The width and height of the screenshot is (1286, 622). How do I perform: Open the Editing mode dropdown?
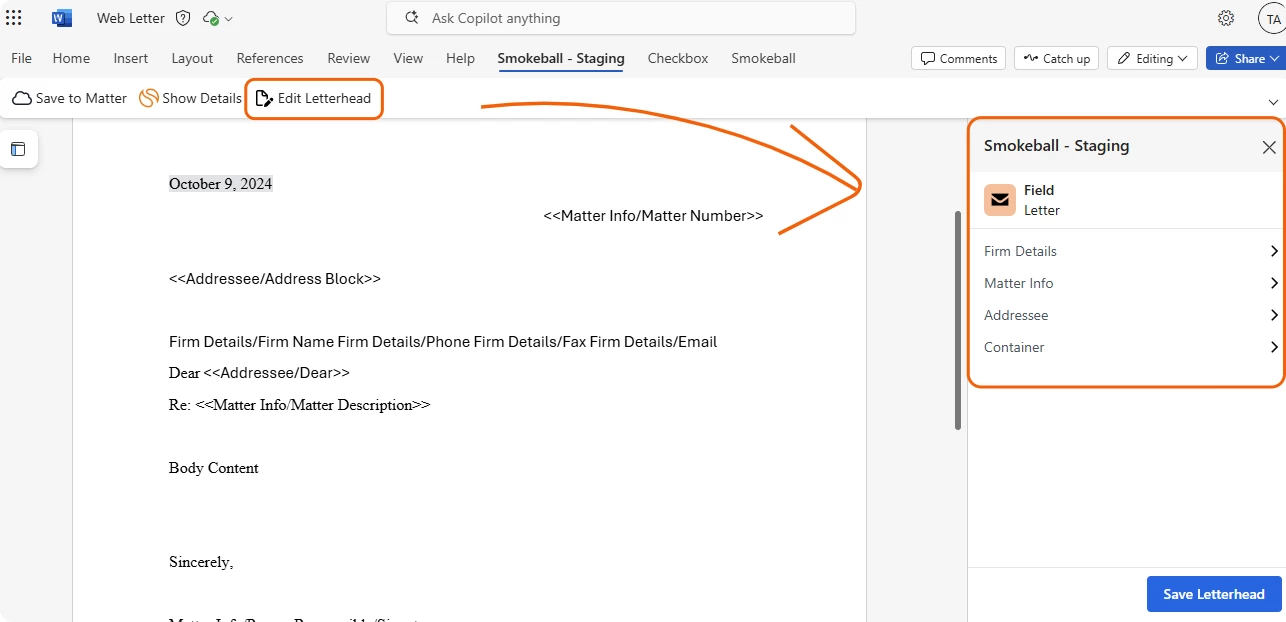(x=1153, y=58)
